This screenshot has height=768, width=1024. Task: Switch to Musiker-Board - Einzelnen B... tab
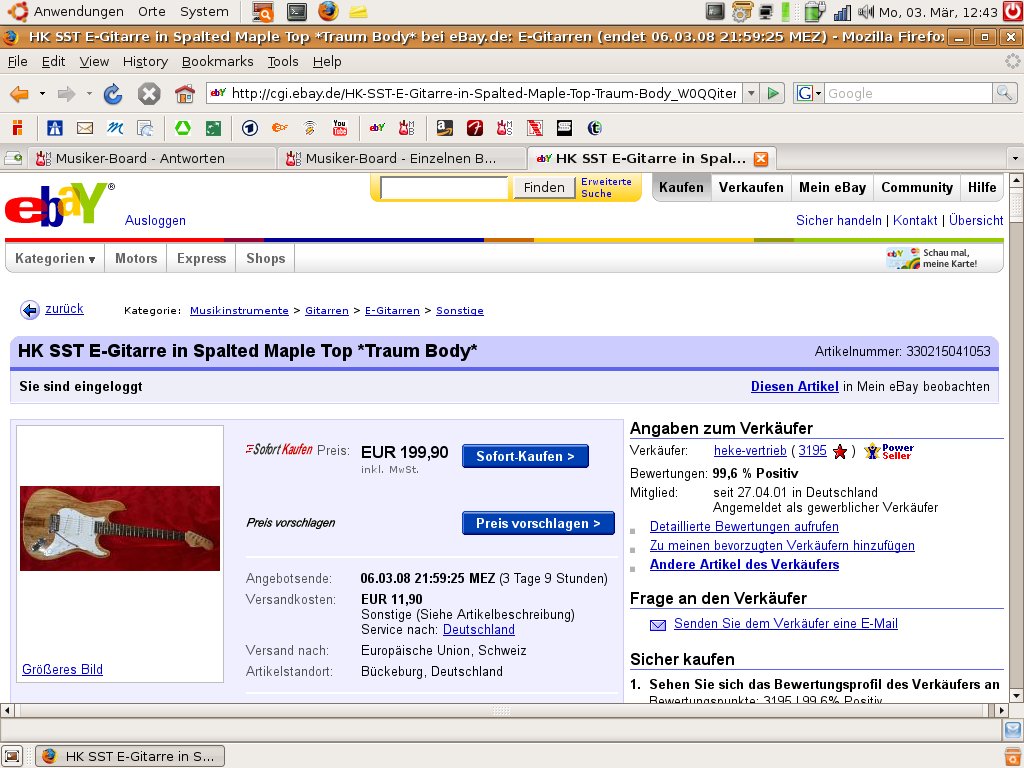(x=402, y=159)
